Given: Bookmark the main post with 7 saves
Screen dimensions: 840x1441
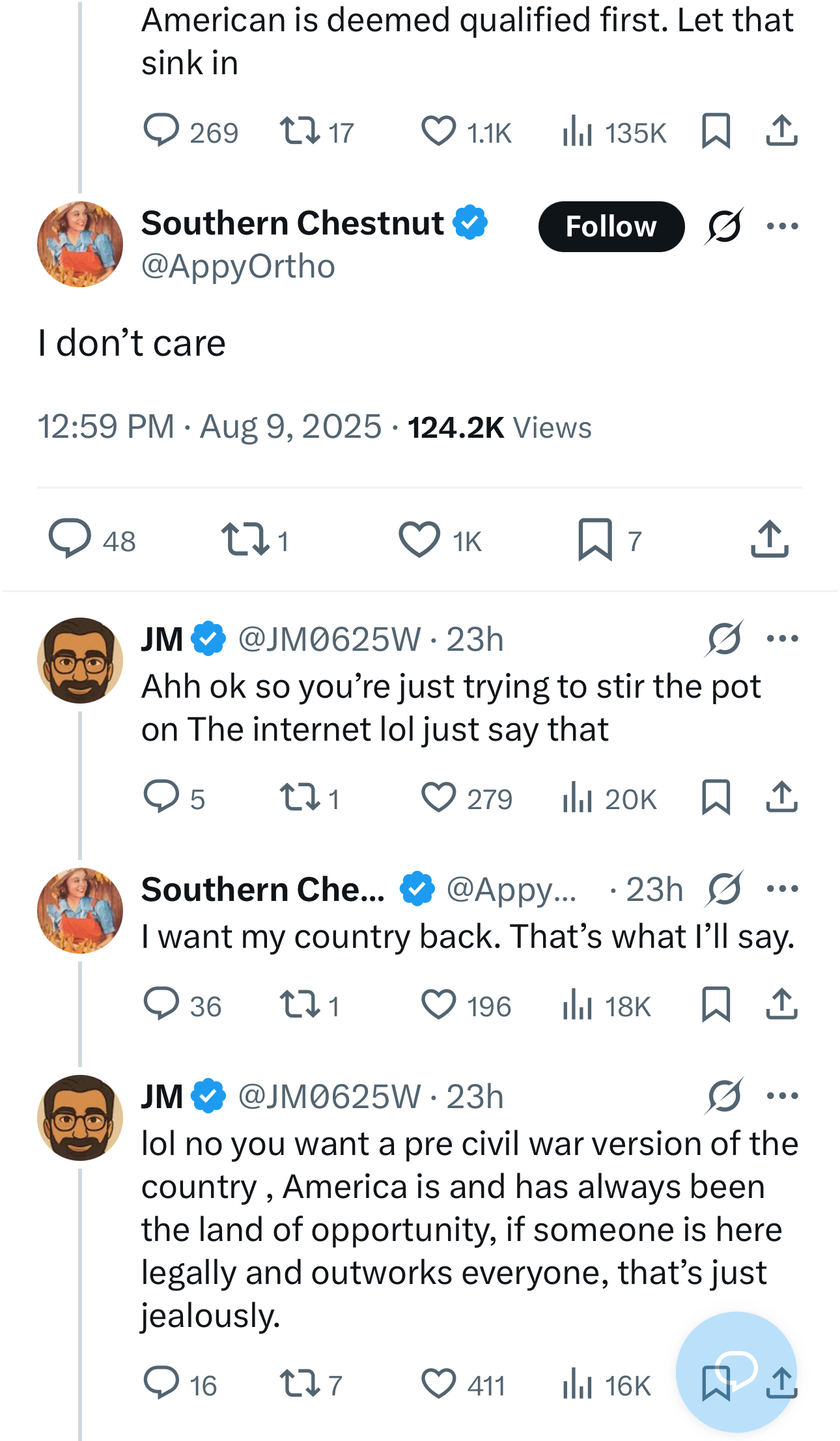Looking at the screenshot, I should coord(595,540).
